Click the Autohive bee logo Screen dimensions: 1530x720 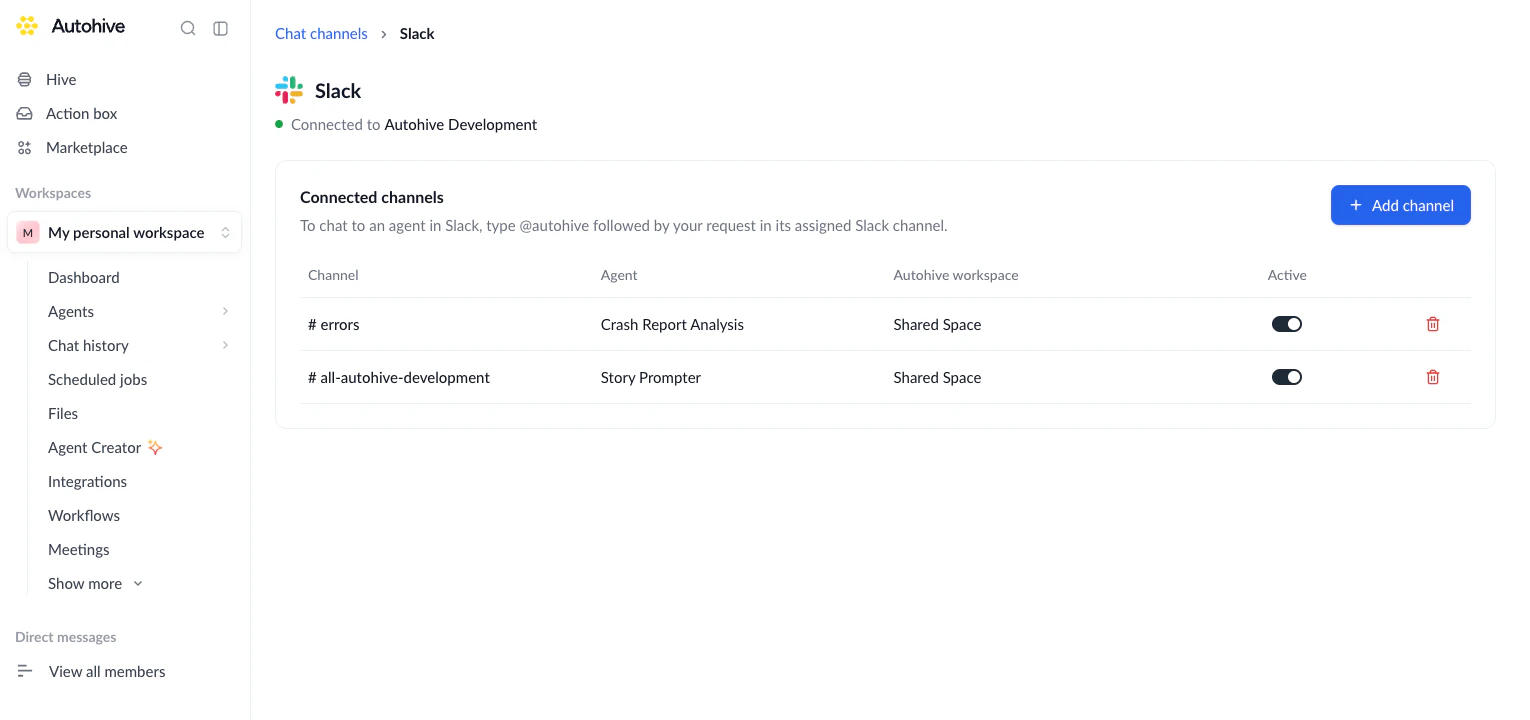click(27, 27)
